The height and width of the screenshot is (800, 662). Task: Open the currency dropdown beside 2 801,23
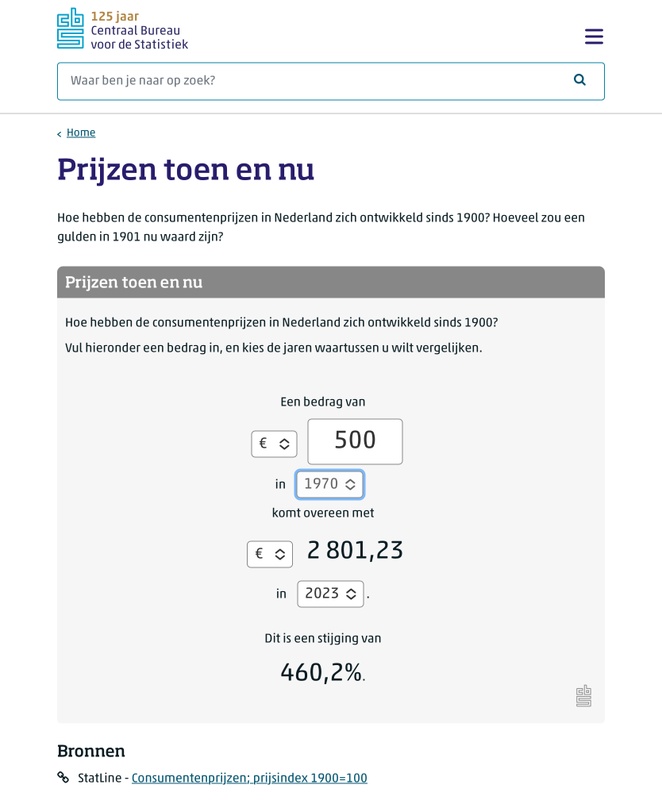270,553
